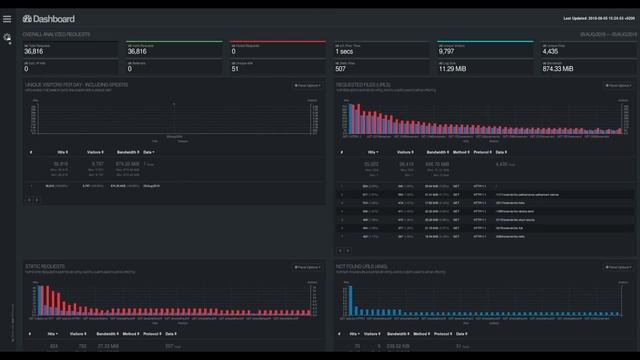Click the first bar in Requested Files chart
640x360 pixels.
(351, 119)
